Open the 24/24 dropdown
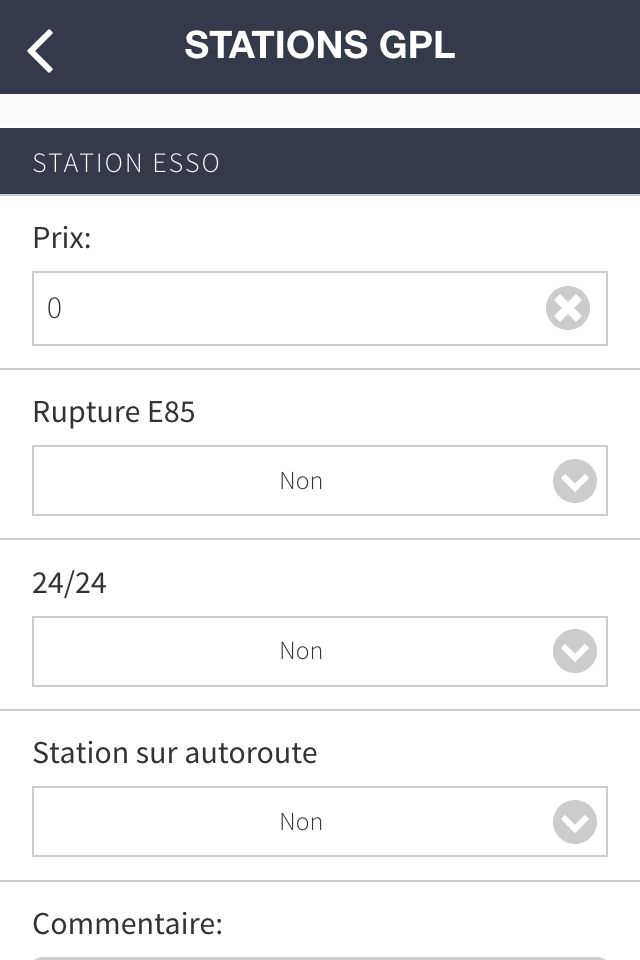The height and width of the screenshot is (960, 640). click(320, 651)
